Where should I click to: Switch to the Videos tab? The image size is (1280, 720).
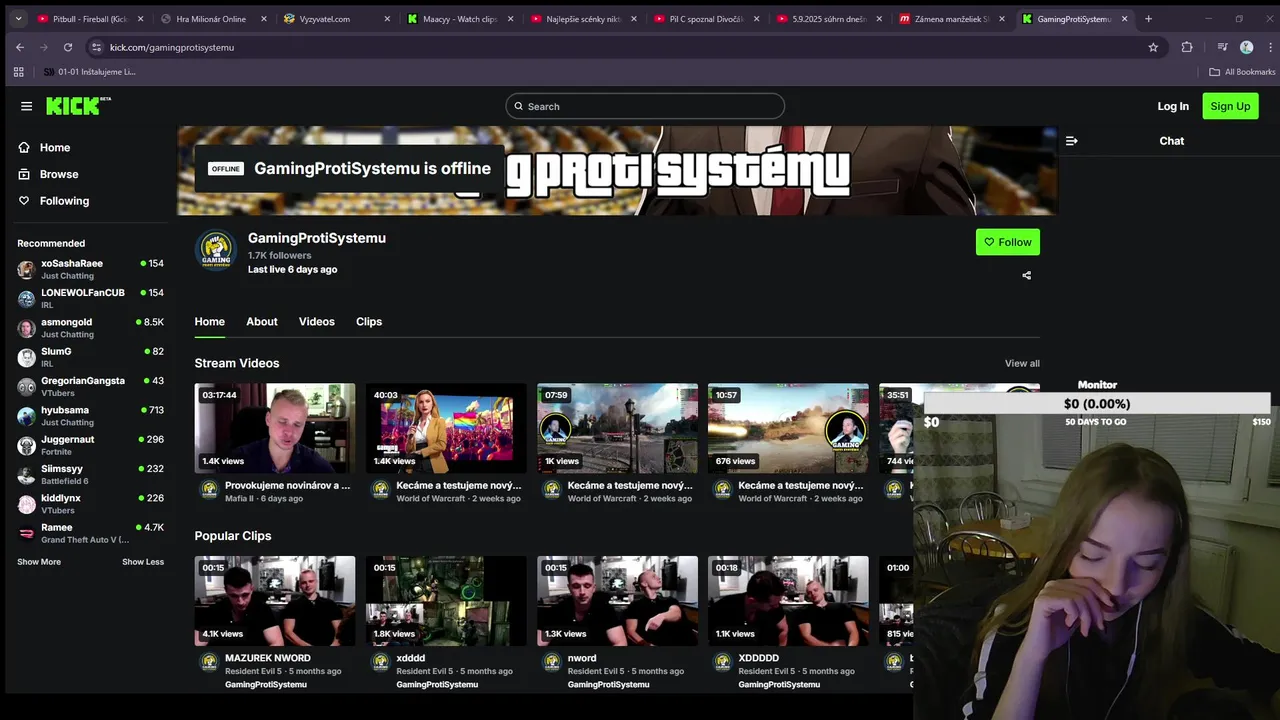pos(316,321)
